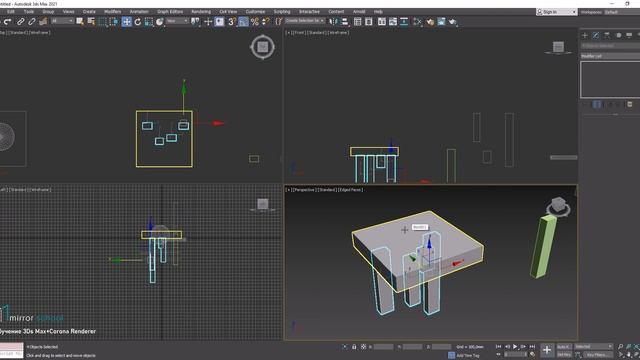Click Use Pivot Point Center icon
Viewport: 640px width, 360px height.
[196, 22]
